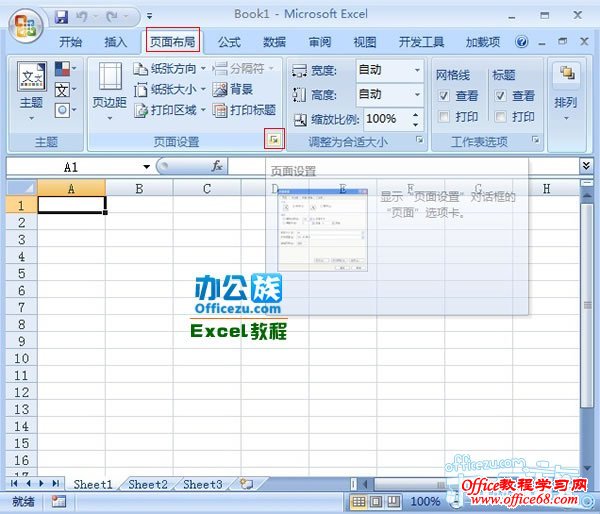This screenshot has width=600, height=514.
Task: Go to last sheet navigation arrow
Action: [56, 483]
